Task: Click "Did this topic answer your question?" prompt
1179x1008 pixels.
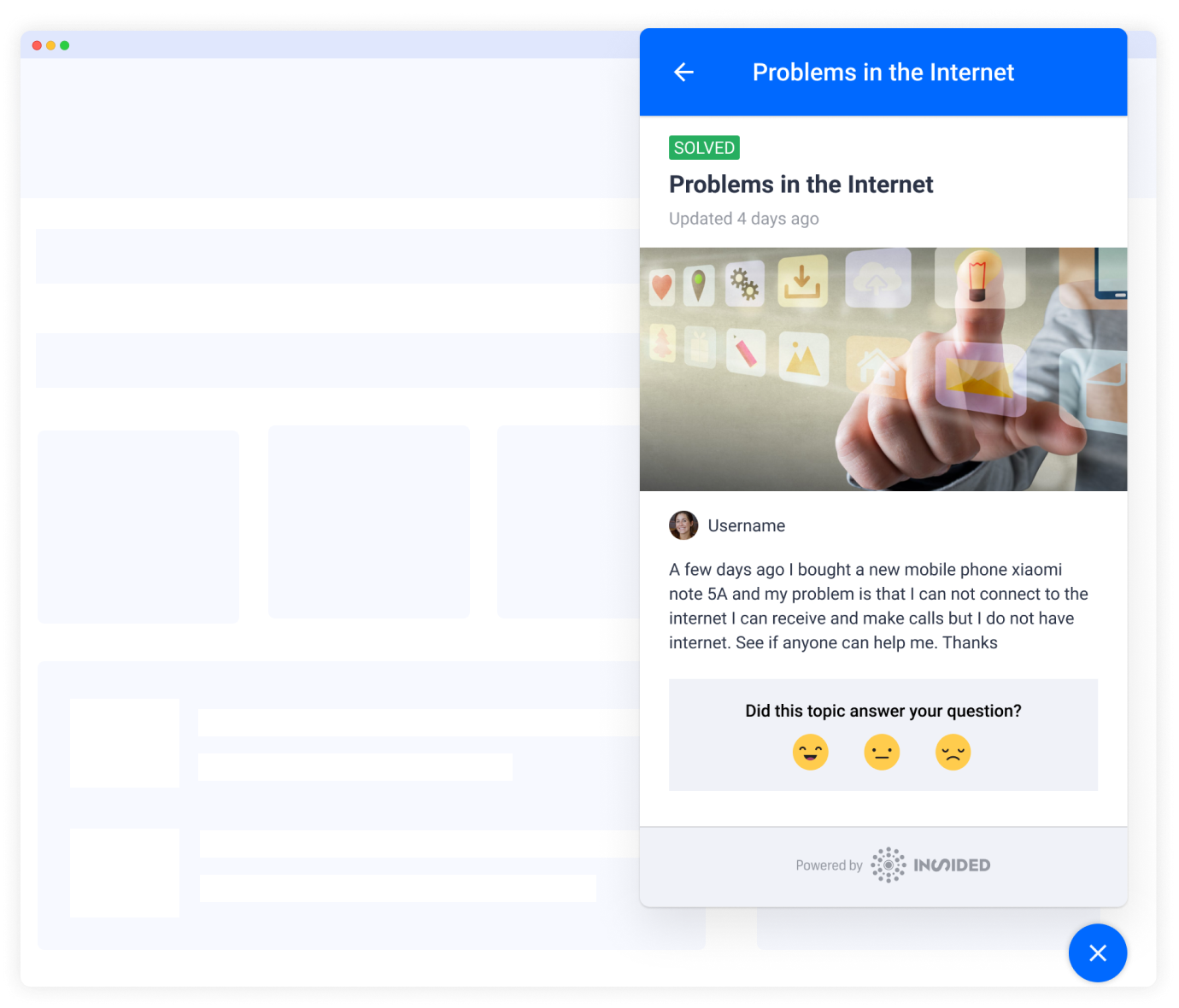Action: coord(883,711)
